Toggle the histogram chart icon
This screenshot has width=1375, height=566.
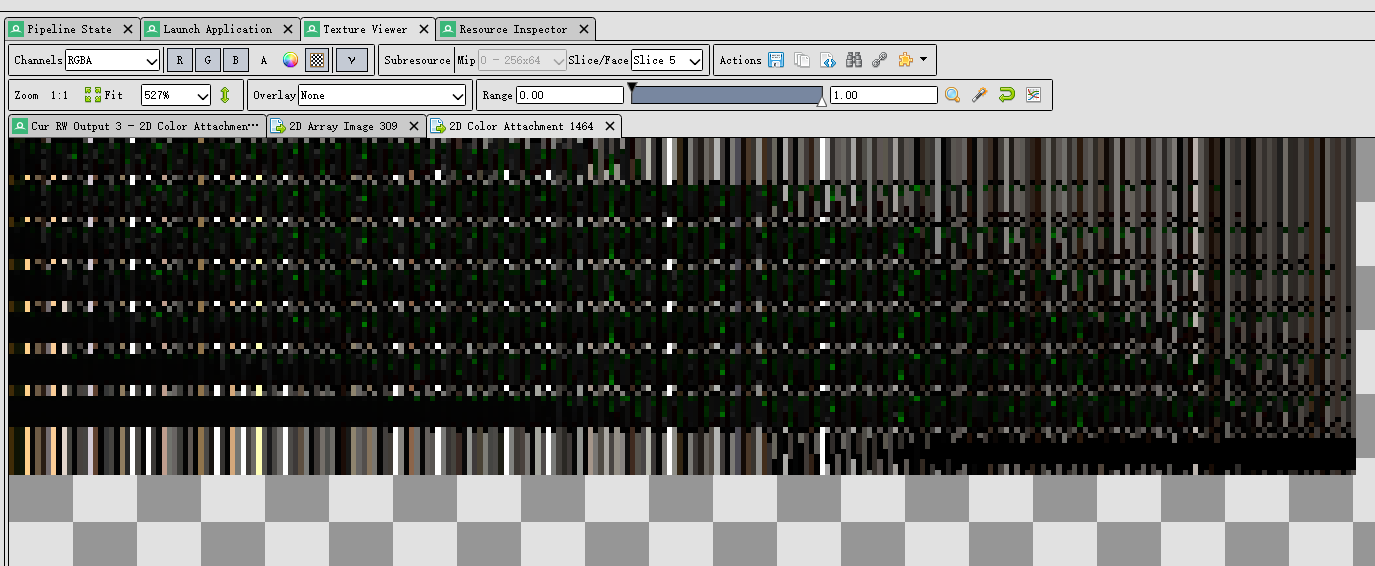coord(1033,95)
